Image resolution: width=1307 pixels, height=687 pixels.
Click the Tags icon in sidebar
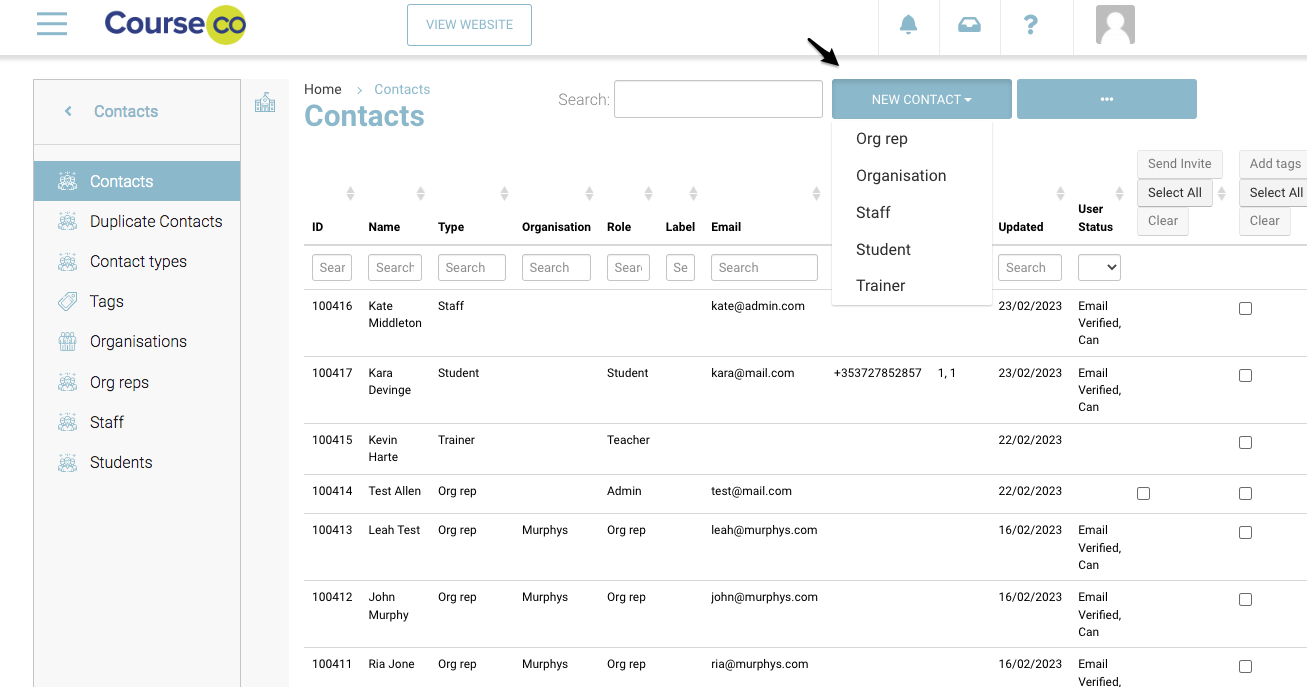67,301
